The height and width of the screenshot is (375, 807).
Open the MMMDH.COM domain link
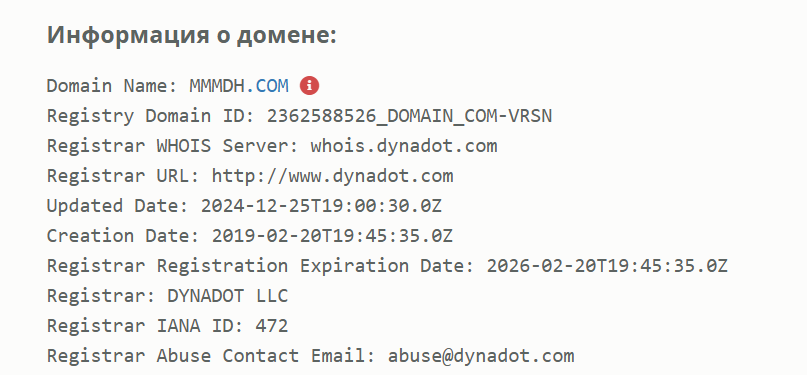(x=239, y=86)
